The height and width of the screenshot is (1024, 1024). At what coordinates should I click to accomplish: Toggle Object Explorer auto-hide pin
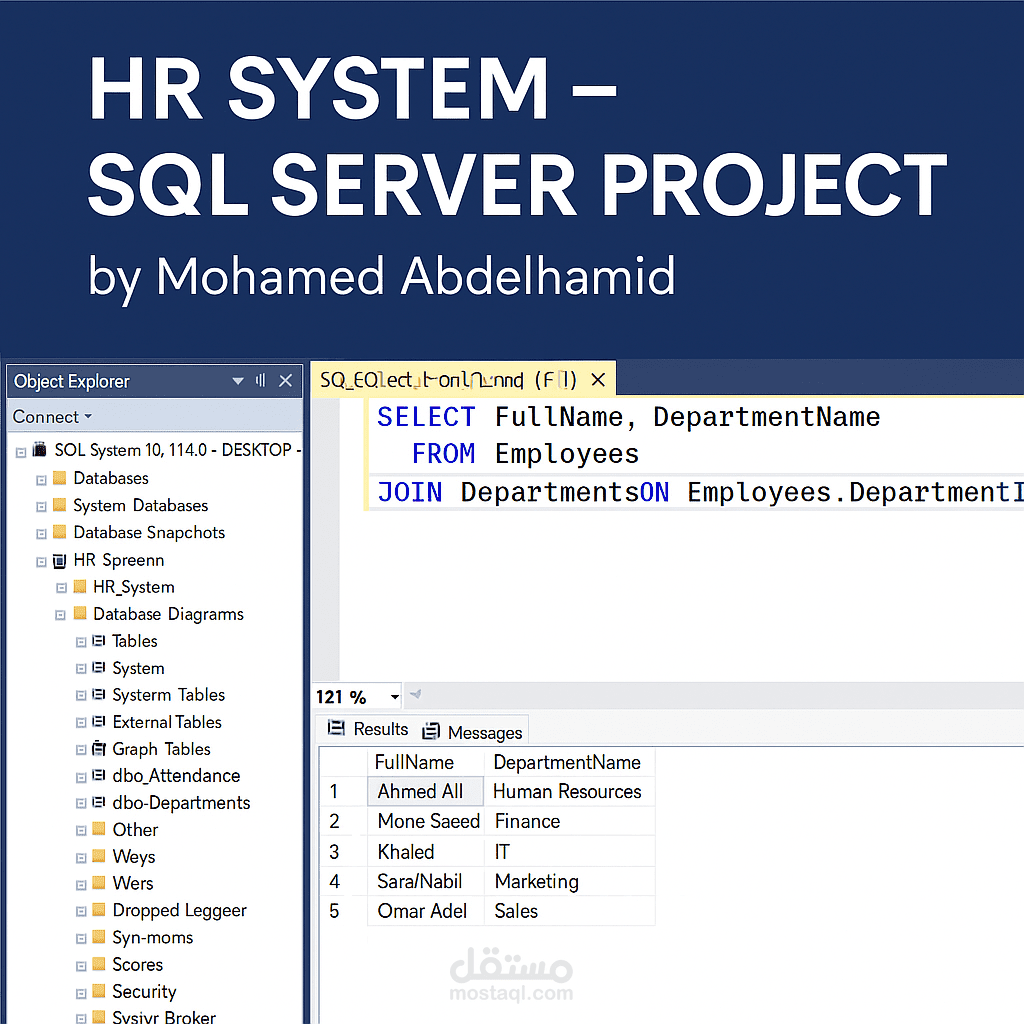click(261, 380)
